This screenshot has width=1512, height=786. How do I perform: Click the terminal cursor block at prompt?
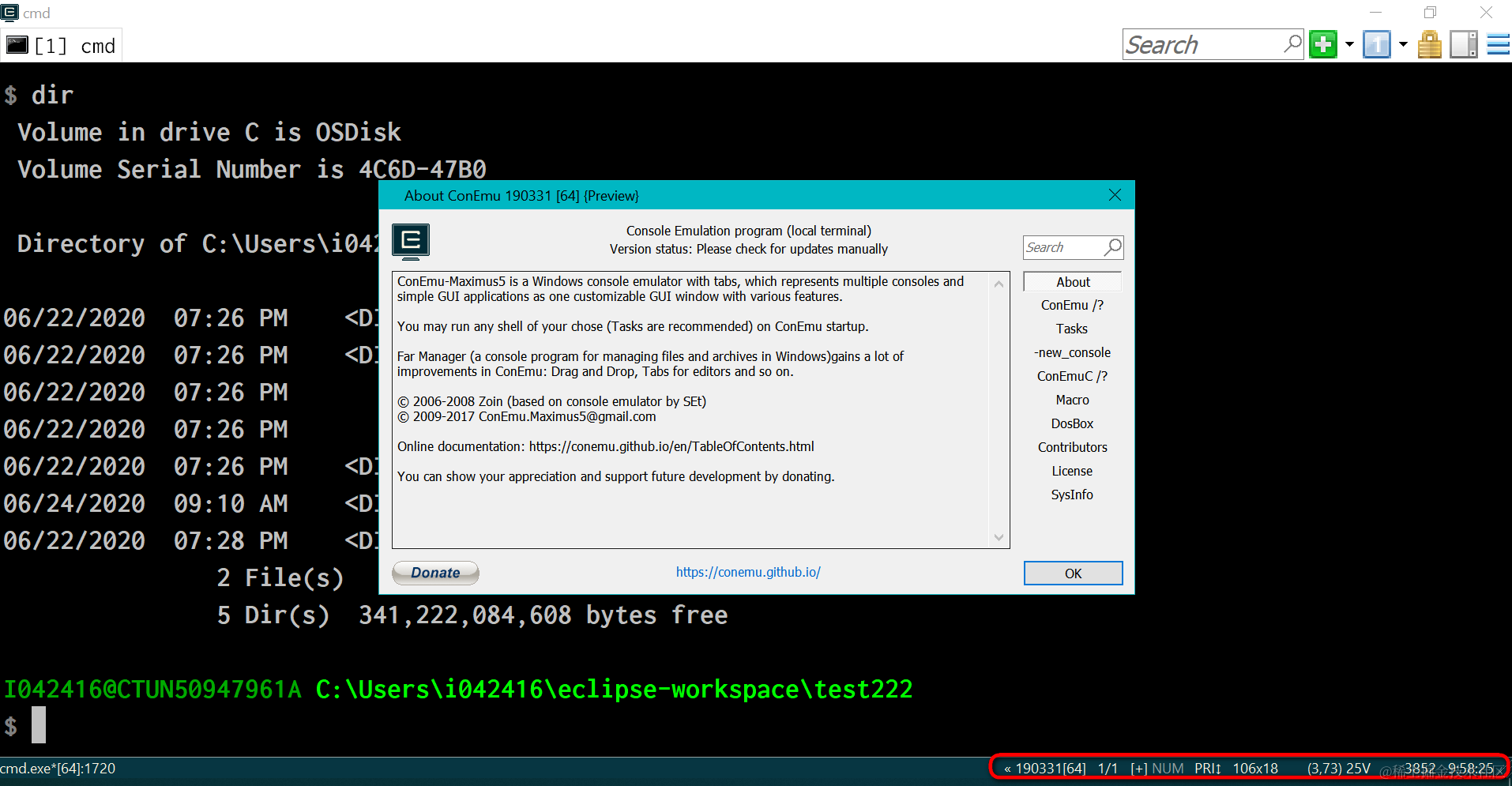[x=39, y=724]
